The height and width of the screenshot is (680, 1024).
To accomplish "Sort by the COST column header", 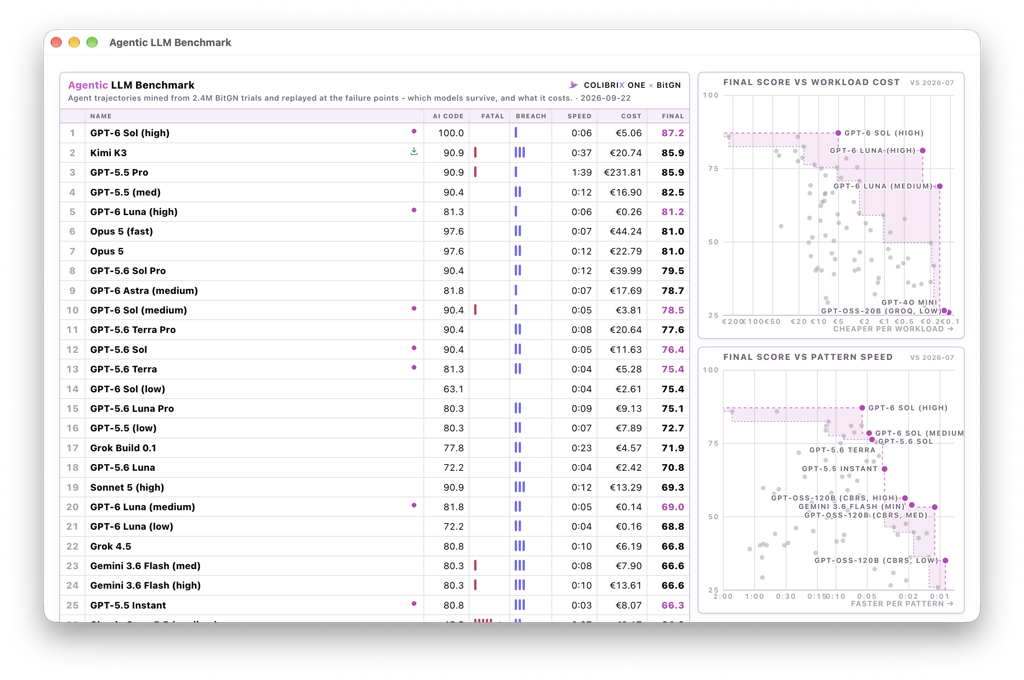I will (x=631, y=116).
